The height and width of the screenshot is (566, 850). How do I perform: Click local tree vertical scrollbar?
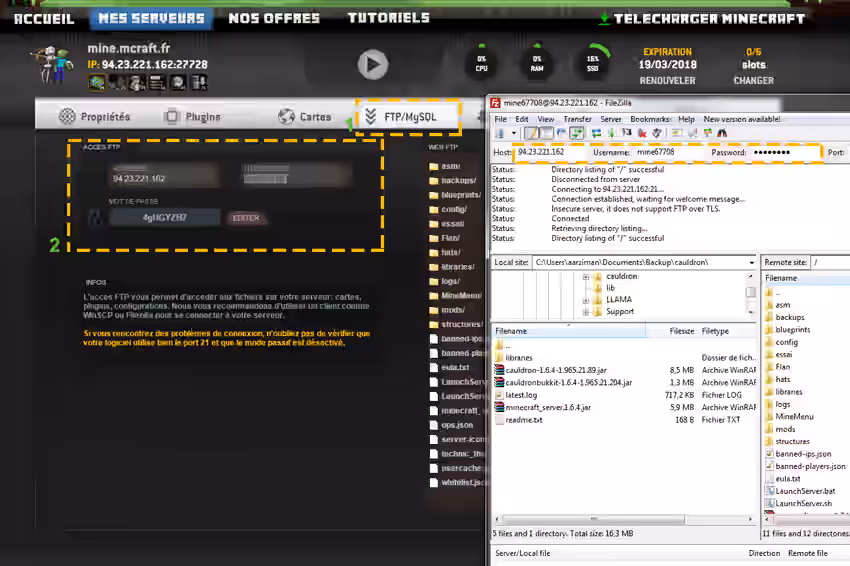coord(751,293)
